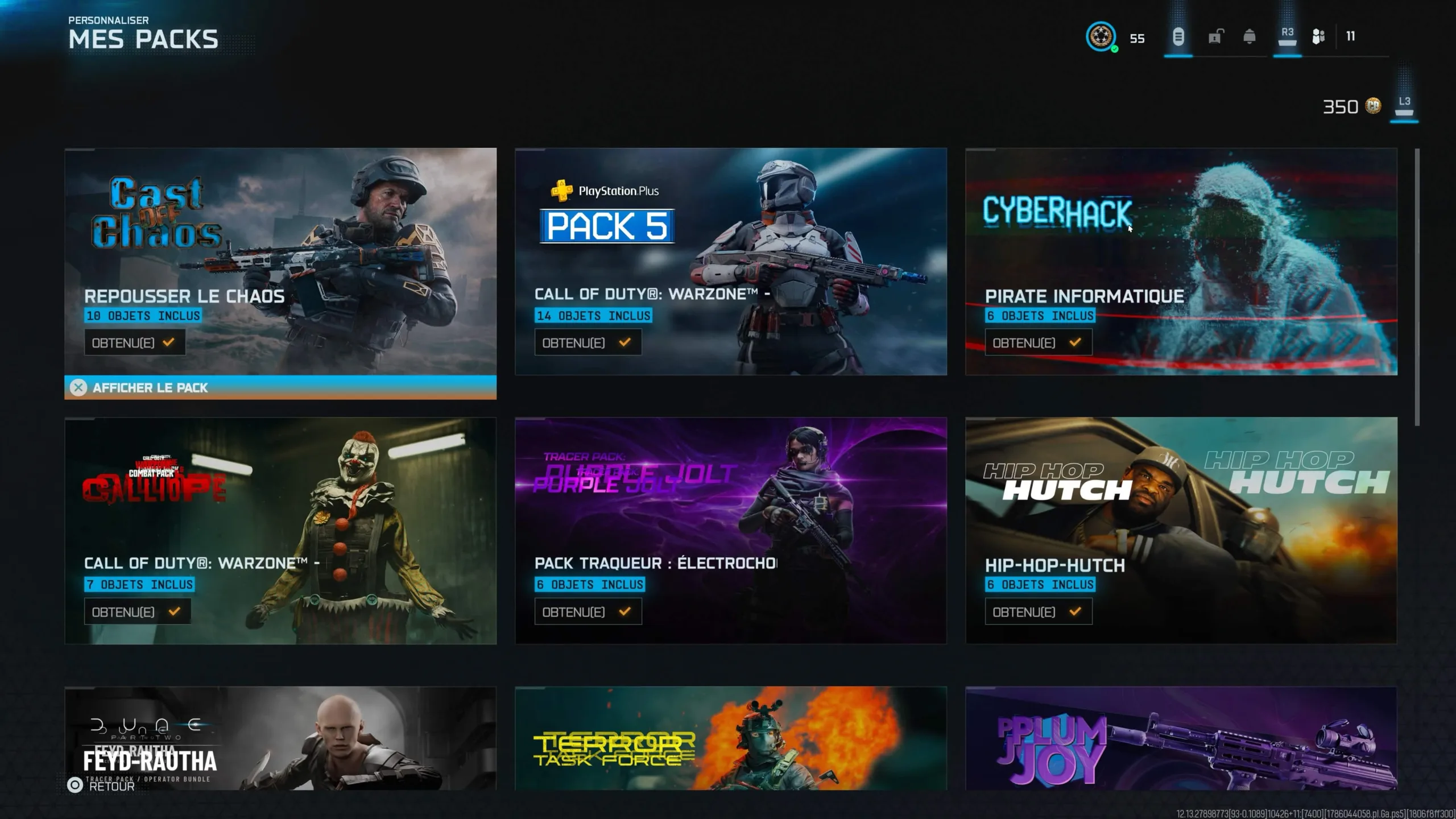Open notifications via the bell icon

click(1250, 37)
